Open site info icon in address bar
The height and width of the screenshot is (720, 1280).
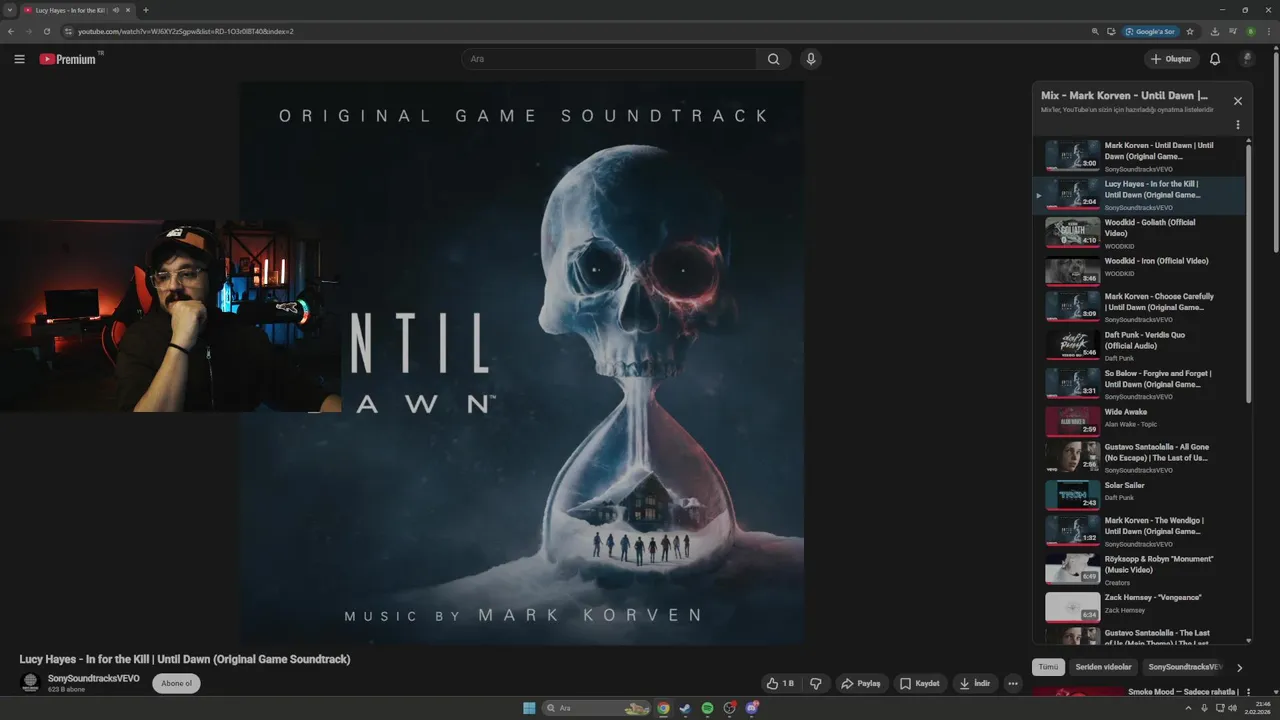(x=68, y=31)
